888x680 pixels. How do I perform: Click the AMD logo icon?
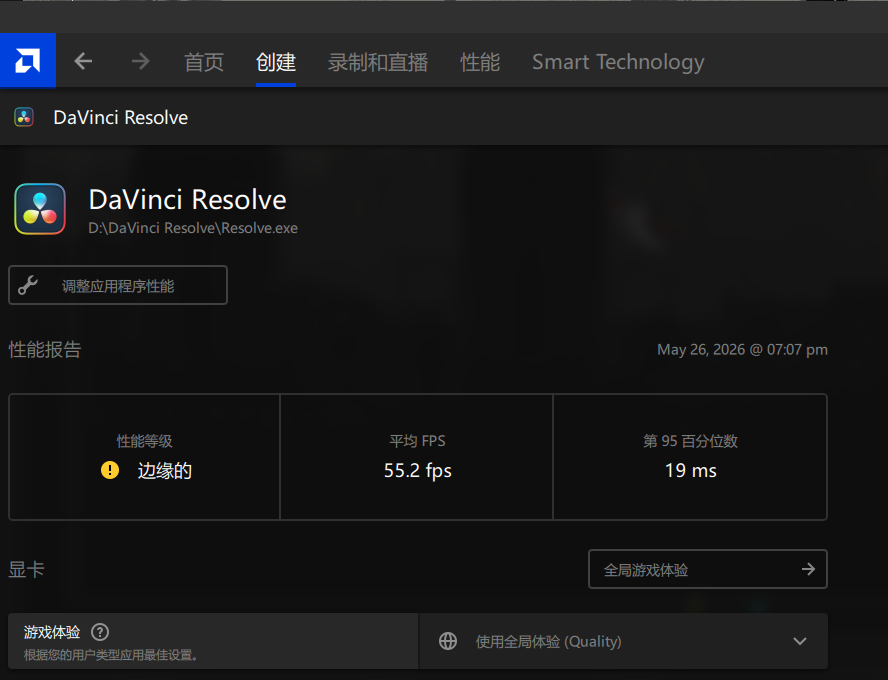28,61
